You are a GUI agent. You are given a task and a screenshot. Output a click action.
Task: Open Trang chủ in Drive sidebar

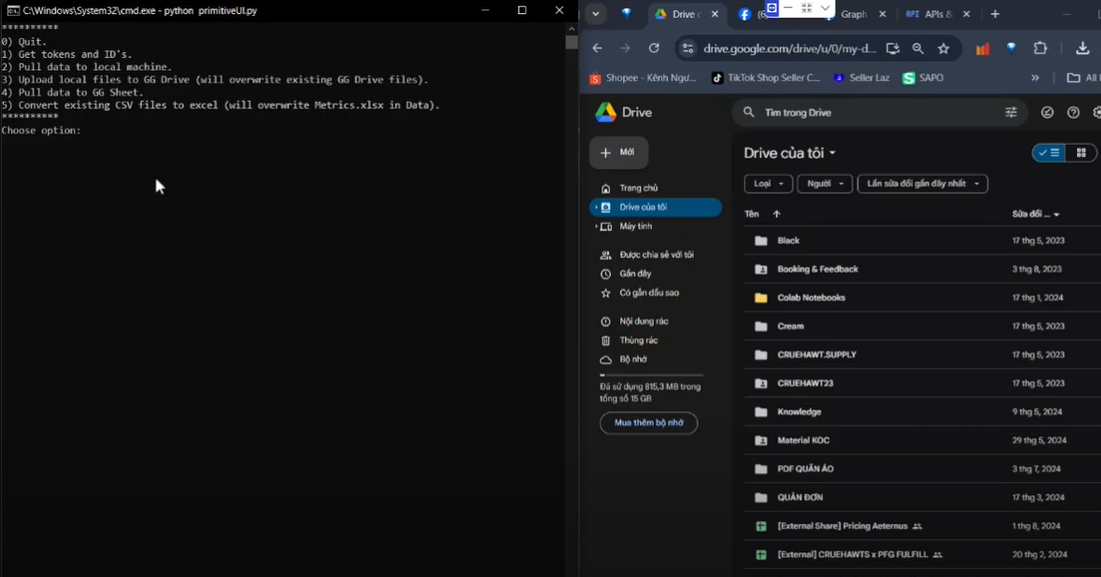tap(638, 188)
